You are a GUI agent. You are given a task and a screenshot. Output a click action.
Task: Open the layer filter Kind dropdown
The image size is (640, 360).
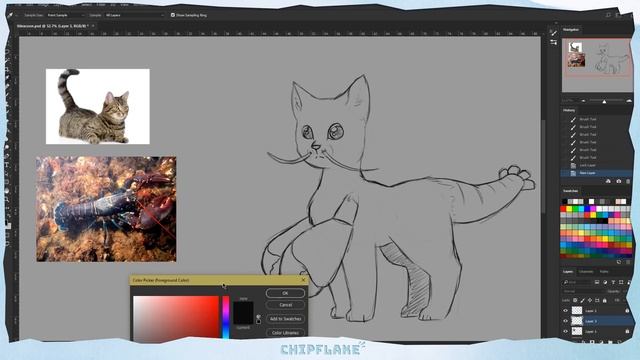tap(577, 282)
